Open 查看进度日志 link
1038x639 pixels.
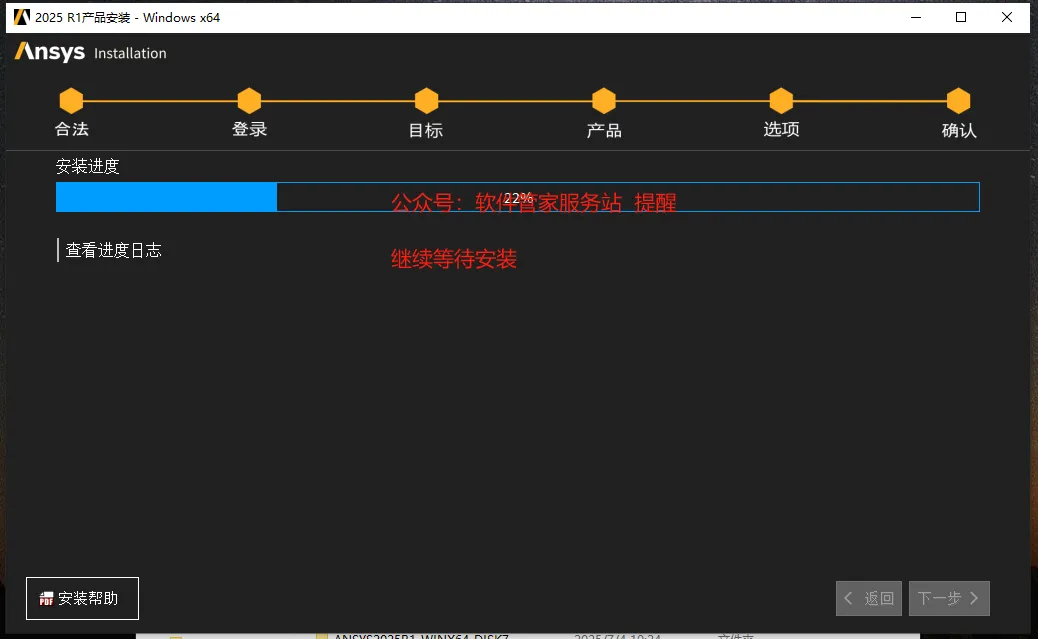click(113, 250)
